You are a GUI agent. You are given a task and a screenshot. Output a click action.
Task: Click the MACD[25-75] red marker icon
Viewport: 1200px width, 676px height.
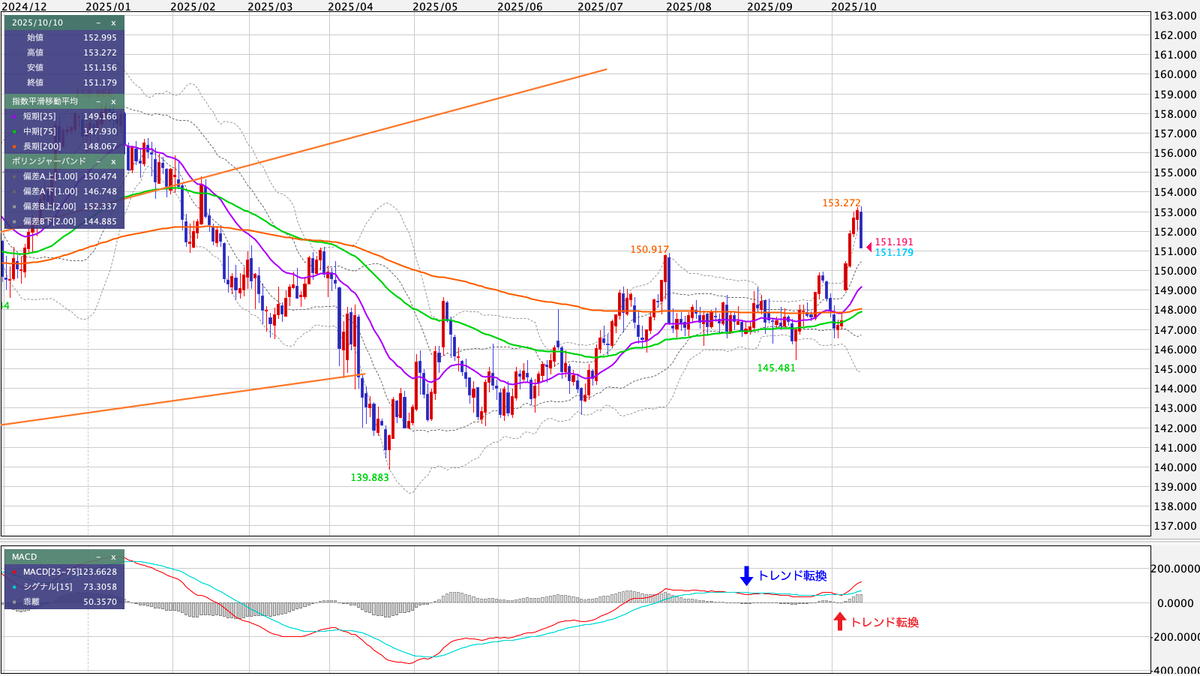point(14,572)
